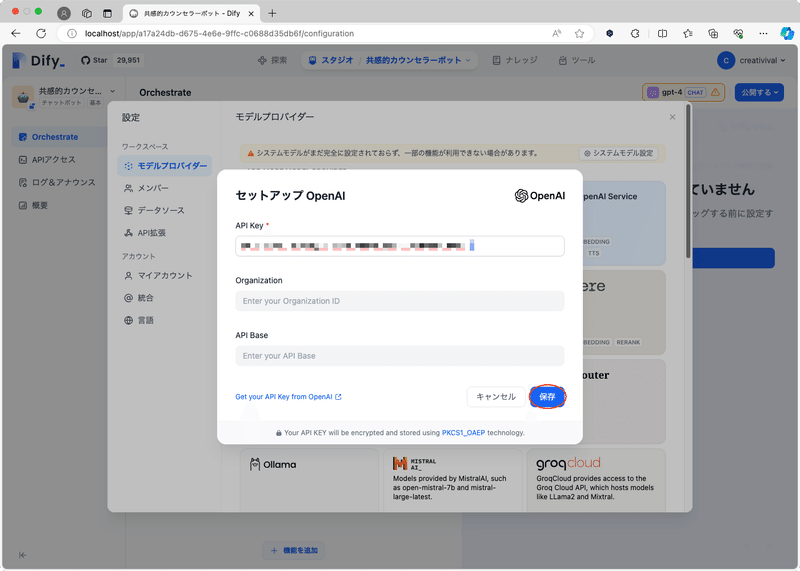
Task: Close the settings dialog with X
Action: click(672, 117)
